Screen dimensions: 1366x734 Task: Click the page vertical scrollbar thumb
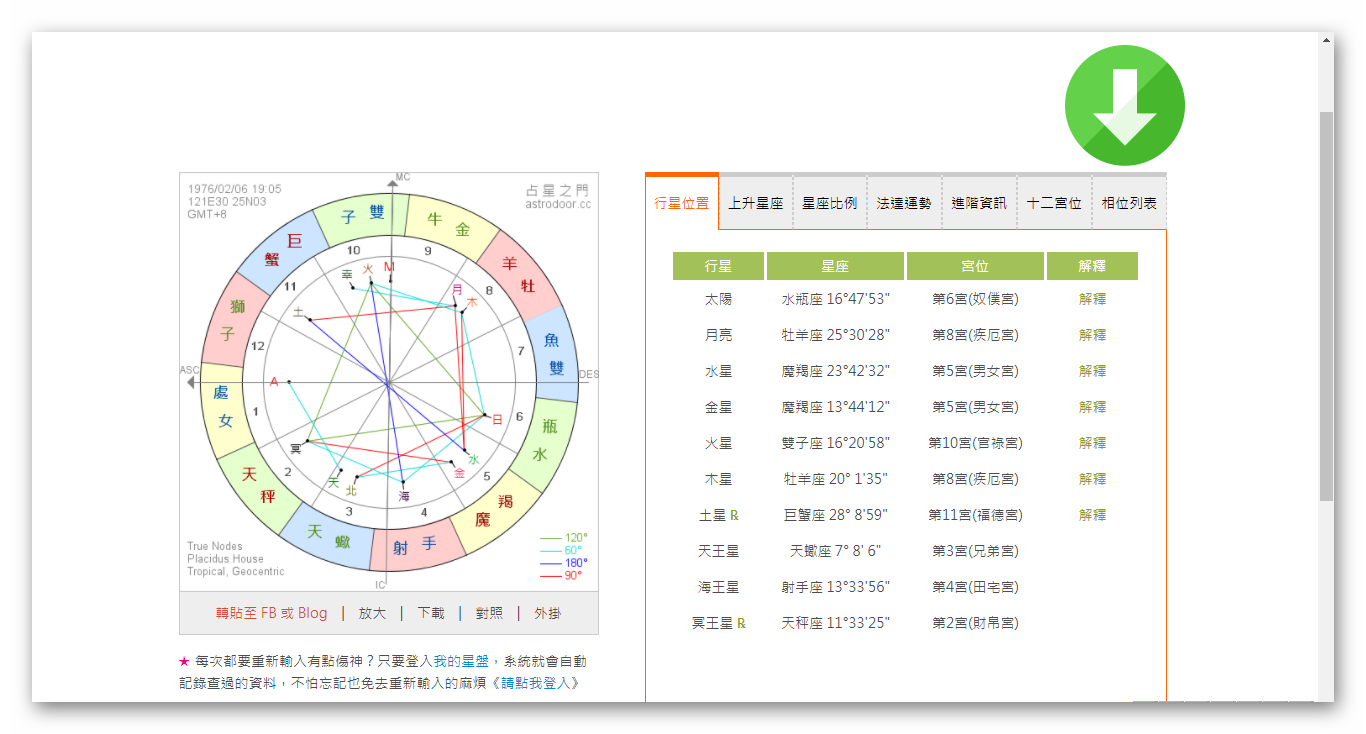click(x=1326, y=305)
